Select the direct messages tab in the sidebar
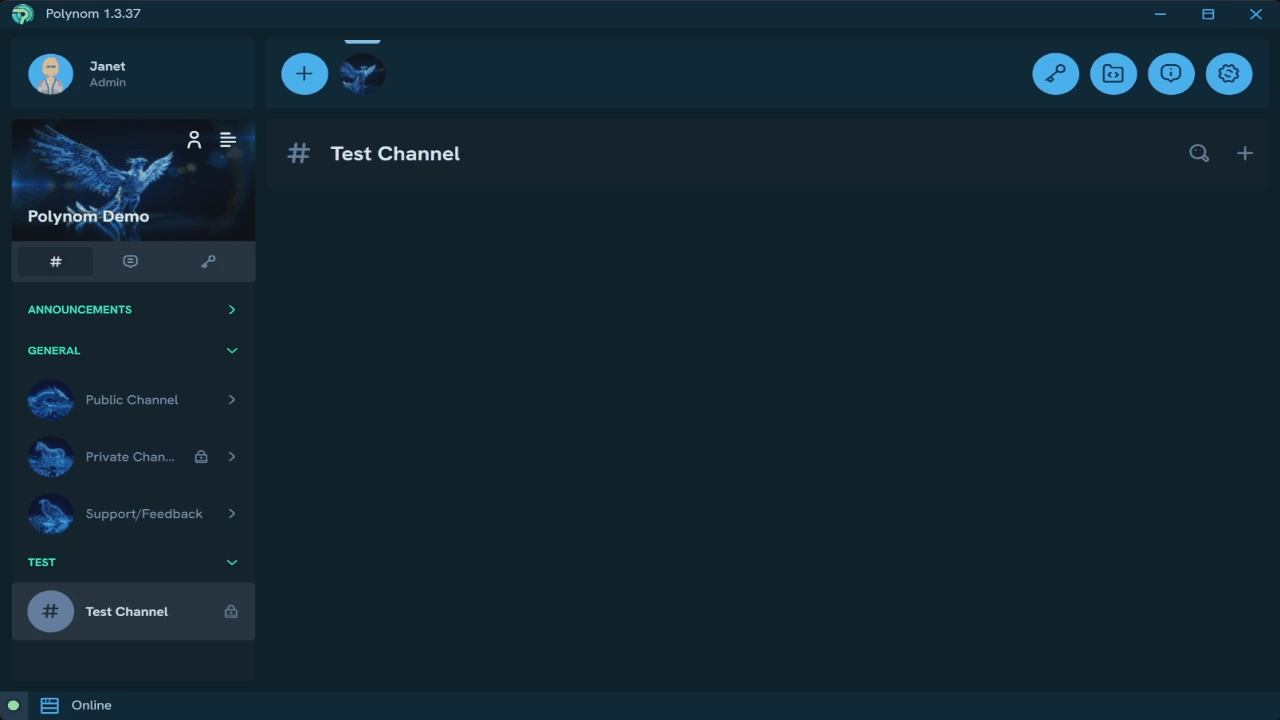The height and width of the screenshot is (720, 1280). pos(130,261)
